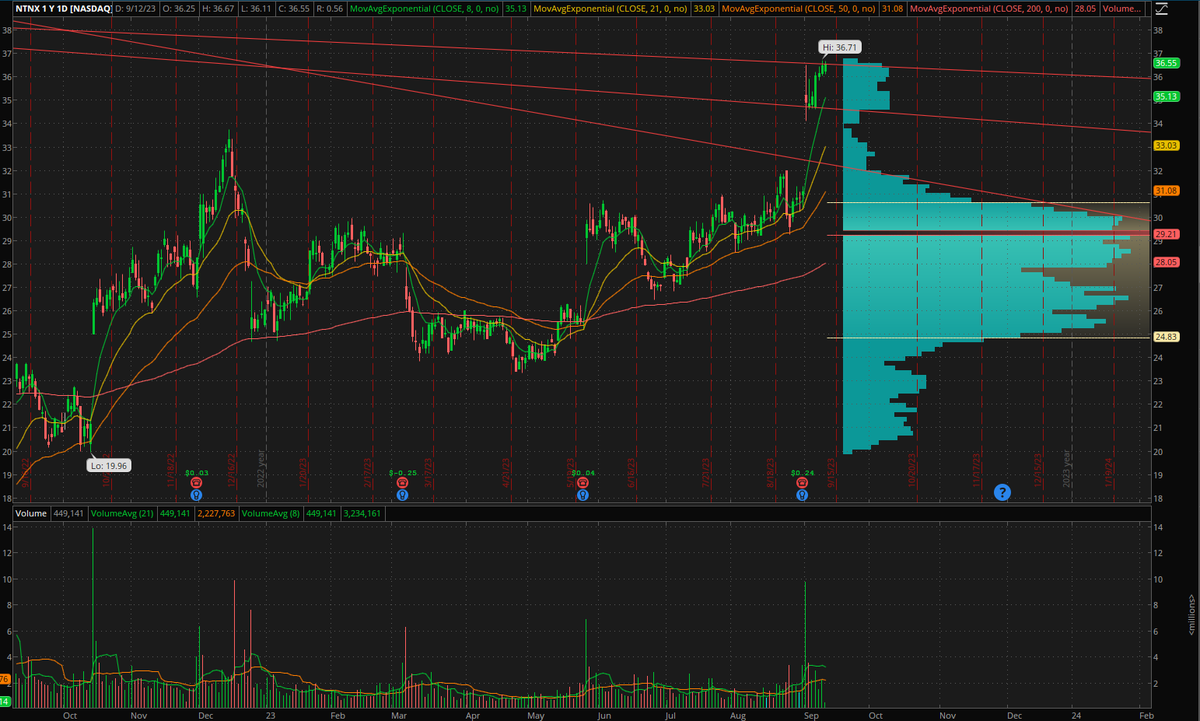Select the 31.08 label on the price axis
This screenshot has height=721, width=1200.
click(x=1166, y=190)
